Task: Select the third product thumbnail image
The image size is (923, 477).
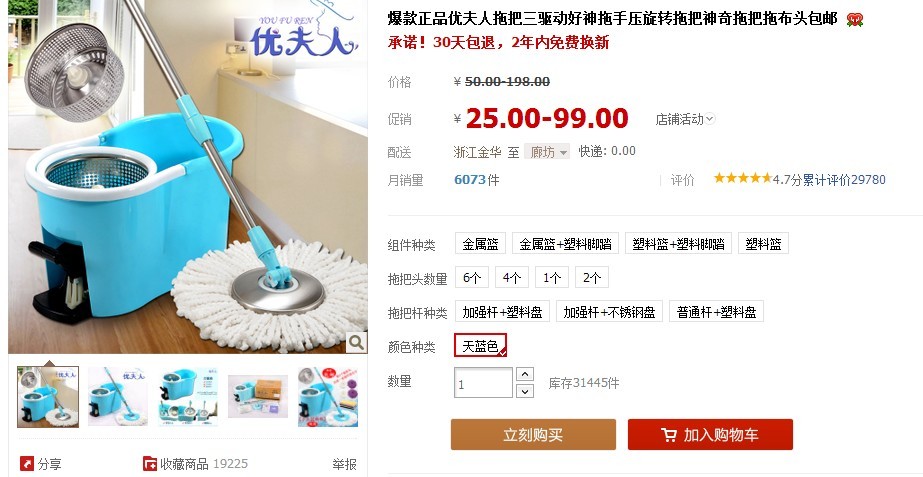Action: click(x=188, y=396)
